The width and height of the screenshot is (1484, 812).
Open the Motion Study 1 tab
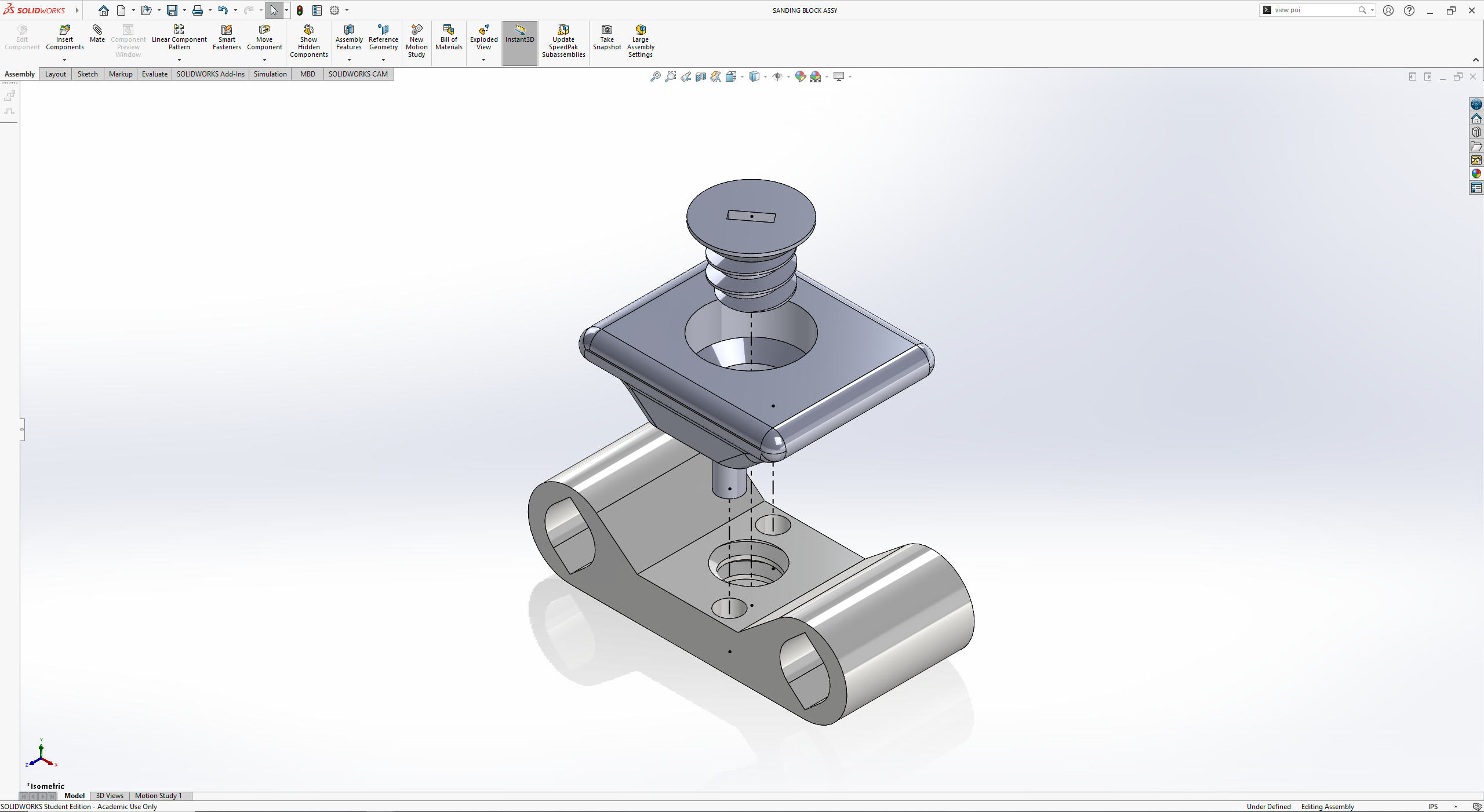coord(158,796)
